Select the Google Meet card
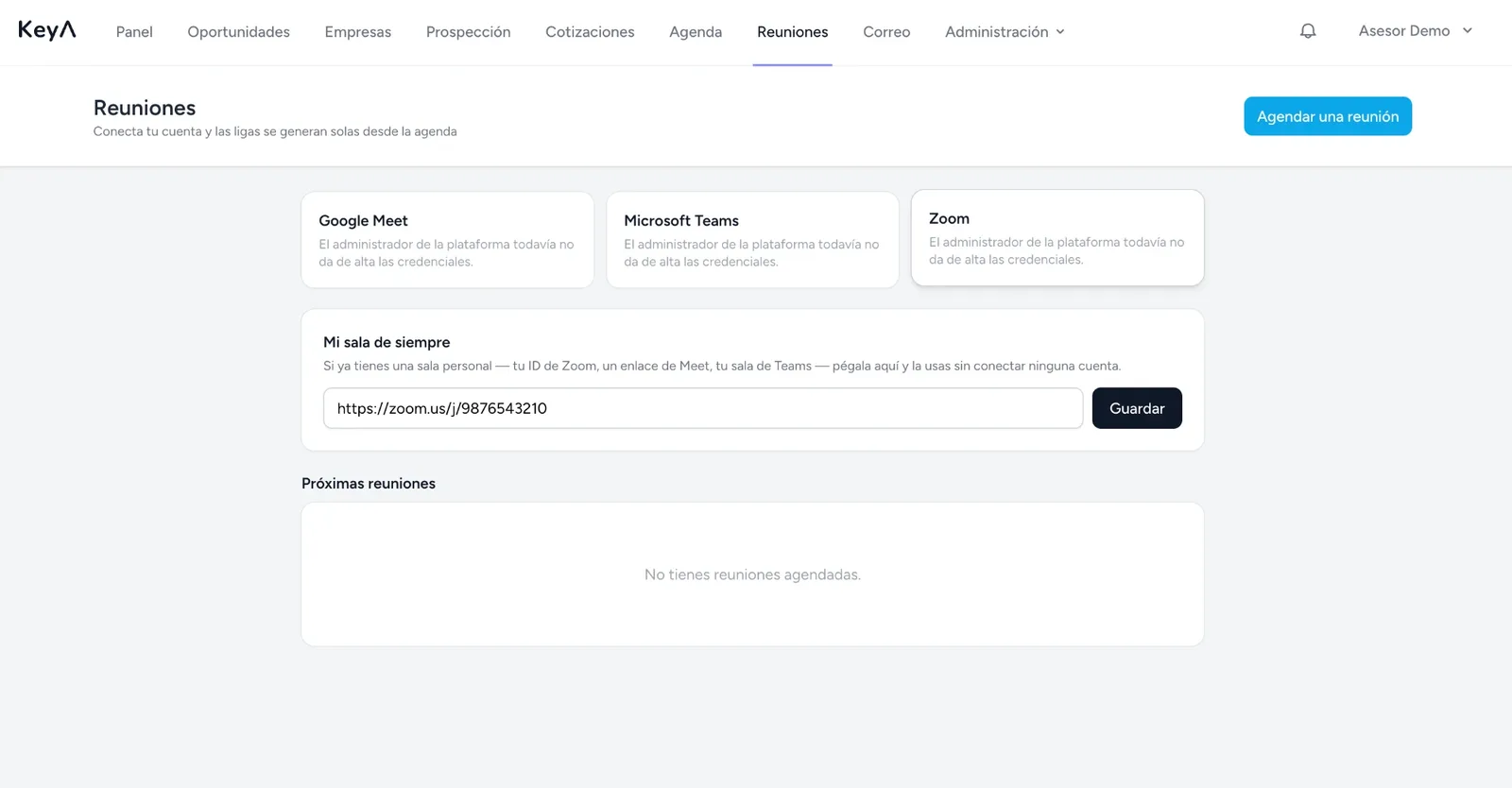1512x788 pixels. (x=448, y=240)
